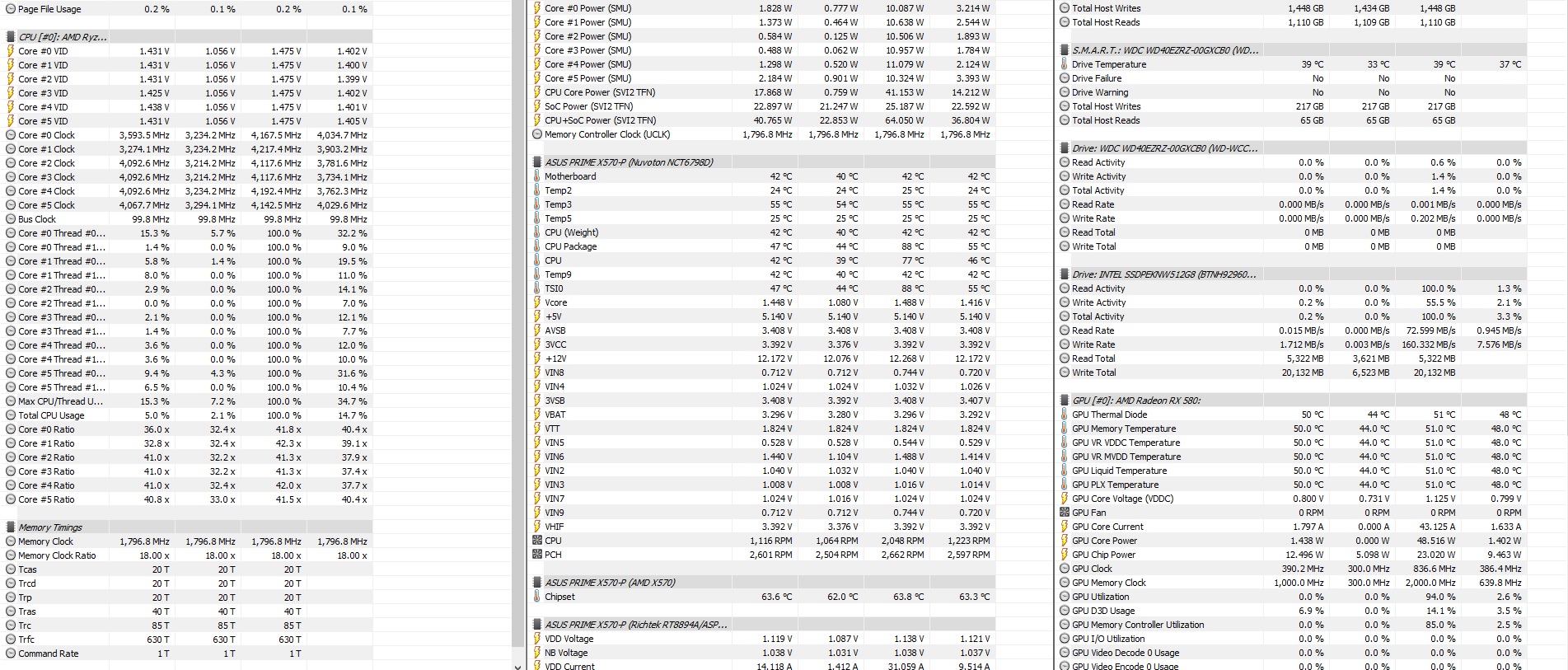Click the thermometer icon beside Chipset
Screen dimensions: 1568x670
[537, 597]
